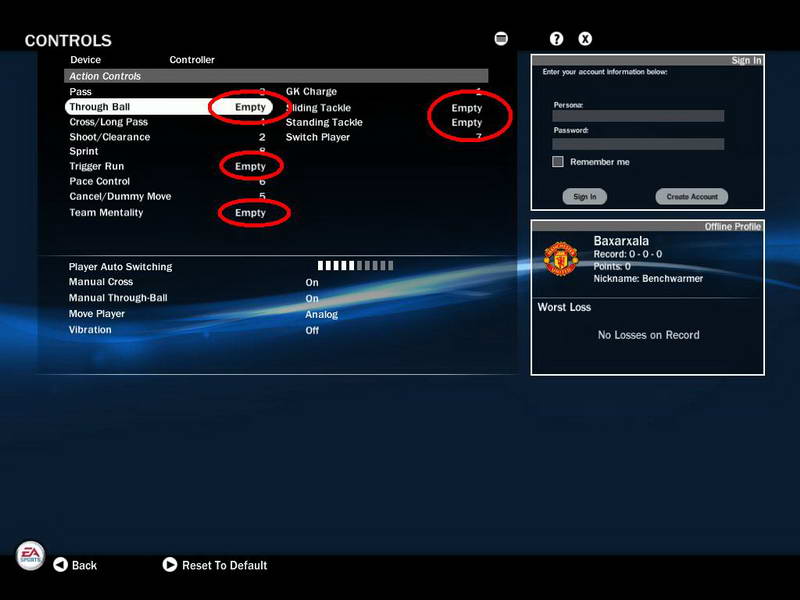Click the minimize window icon
The height and width of the screenshot is (600, 800).
point(501,39)
